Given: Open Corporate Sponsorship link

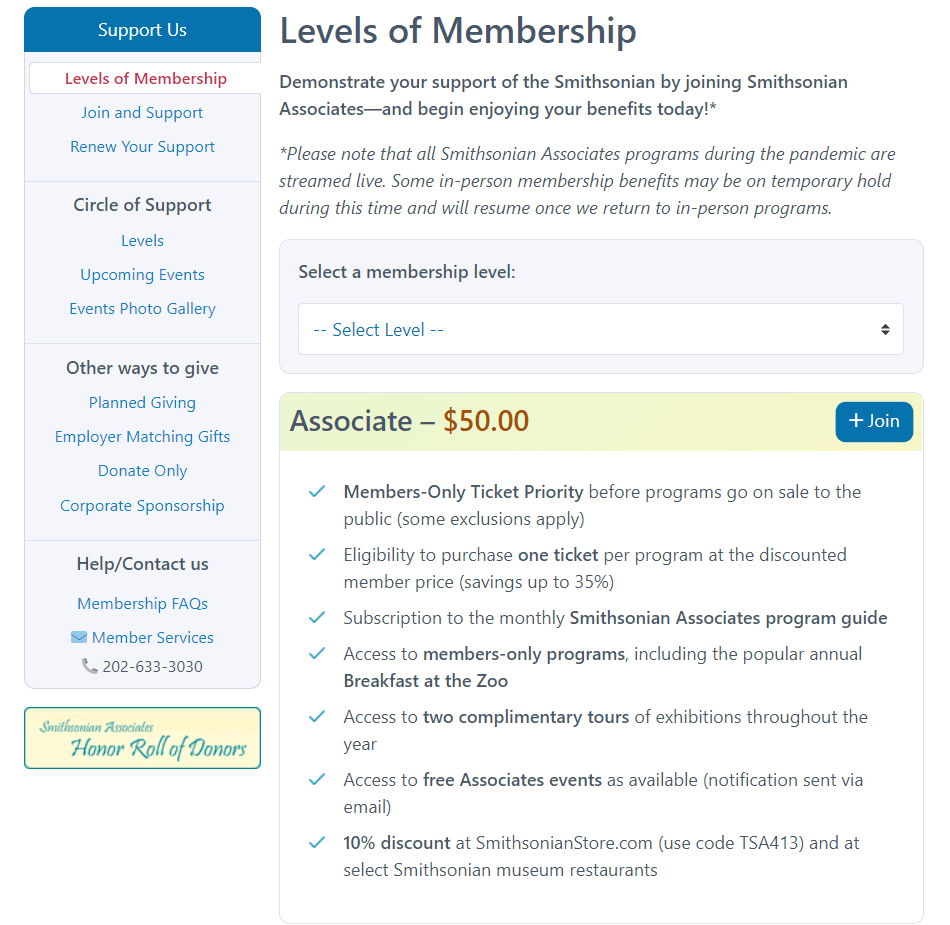Looking at the screenshot, I should 142,506.
